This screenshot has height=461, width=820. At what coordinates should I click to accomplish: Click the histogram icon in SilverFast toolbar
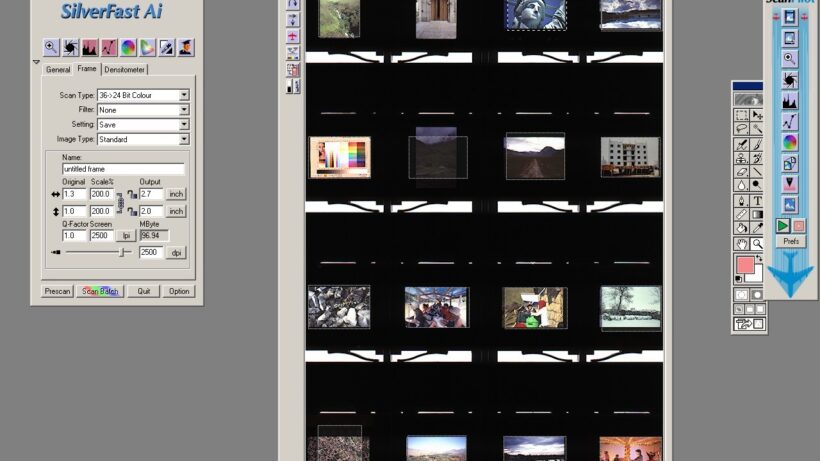[89, 48]
